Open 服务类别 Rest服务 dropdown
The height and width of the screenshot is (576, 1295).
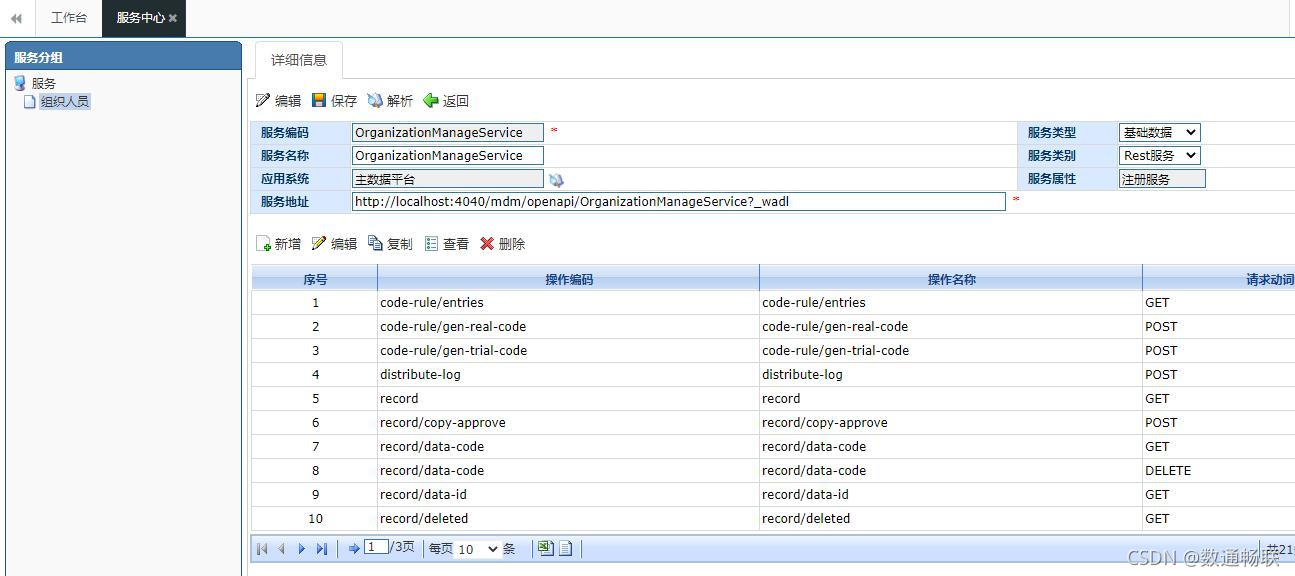(1159, 155)
